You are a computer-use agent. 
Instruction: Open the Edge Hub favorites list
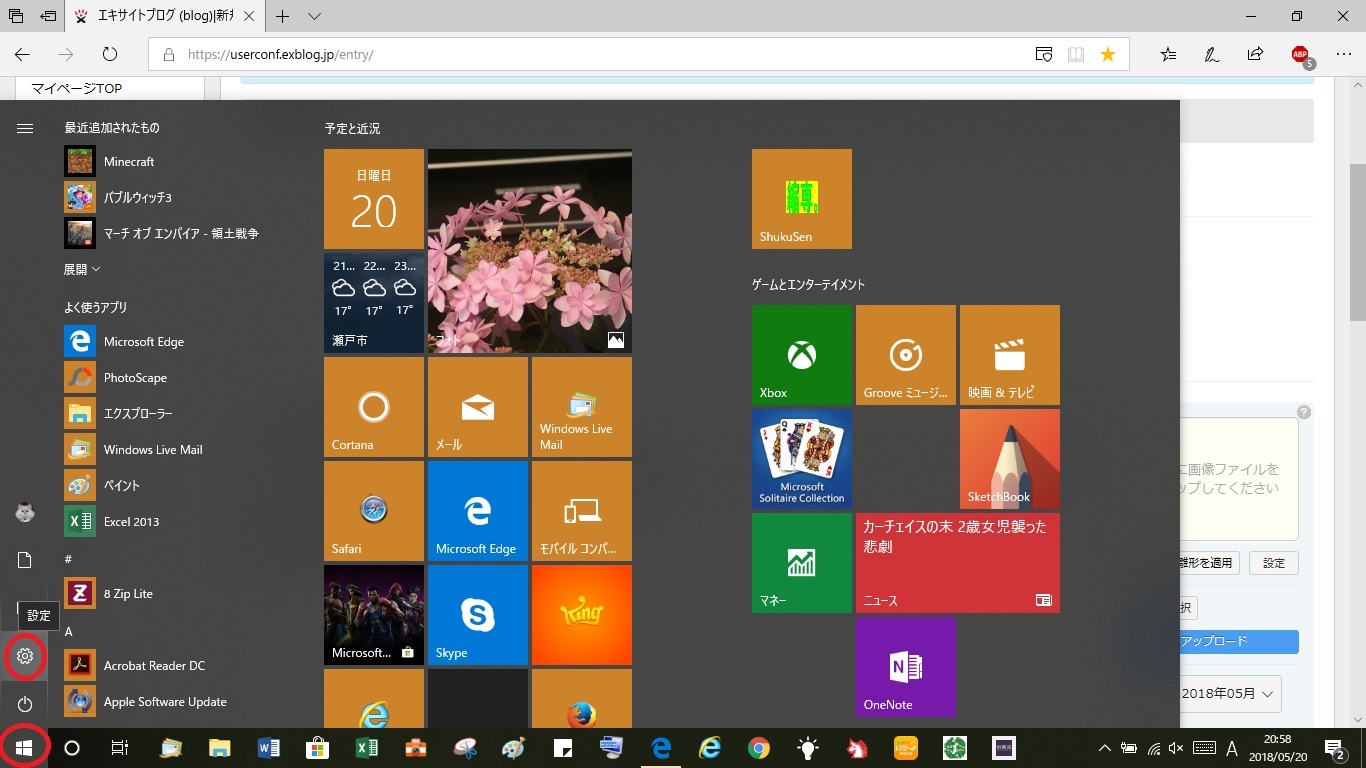1169,55
